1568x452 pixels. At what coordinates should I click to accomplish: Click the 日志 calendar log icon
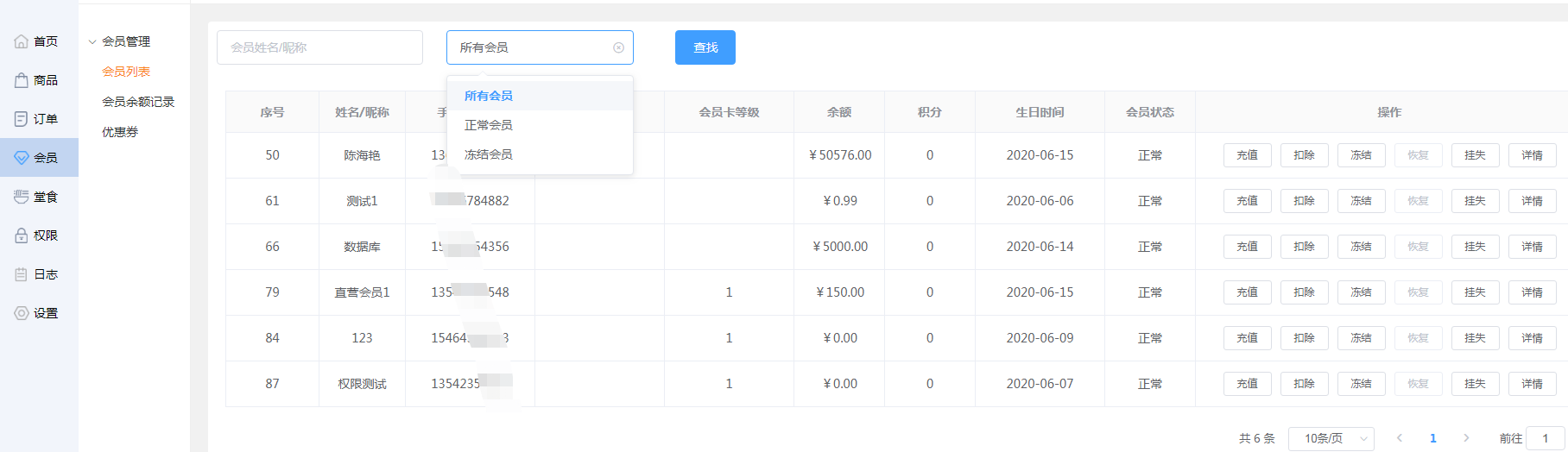tap(22, 274)
